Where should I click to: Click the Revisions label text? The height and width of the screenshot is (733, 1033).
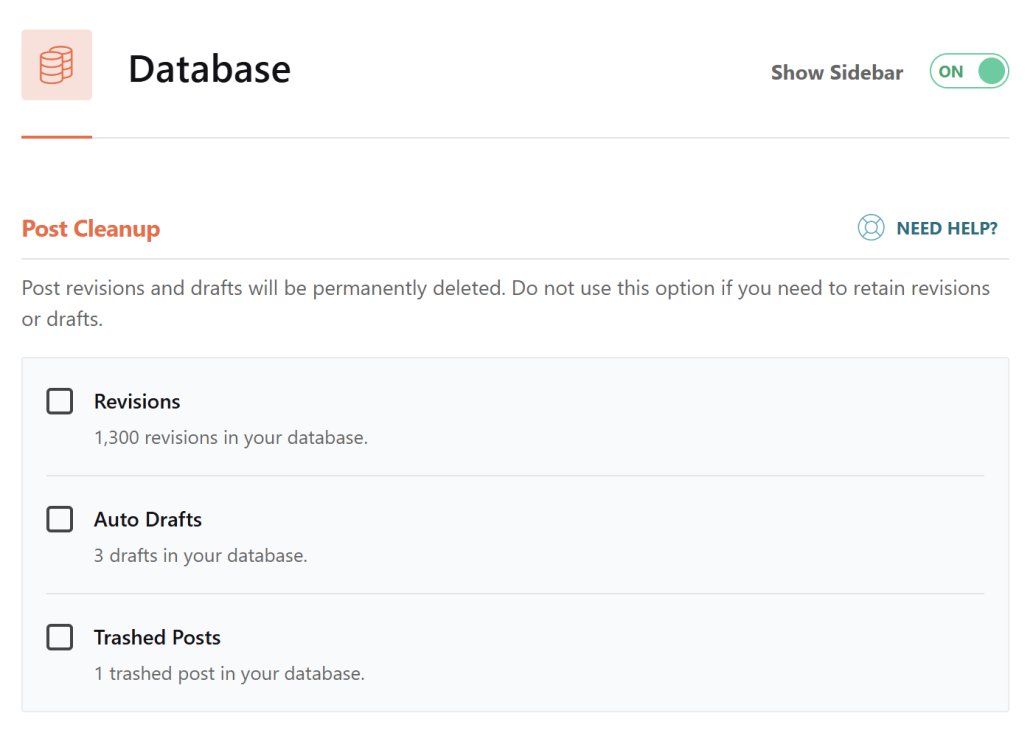(137, 401)
